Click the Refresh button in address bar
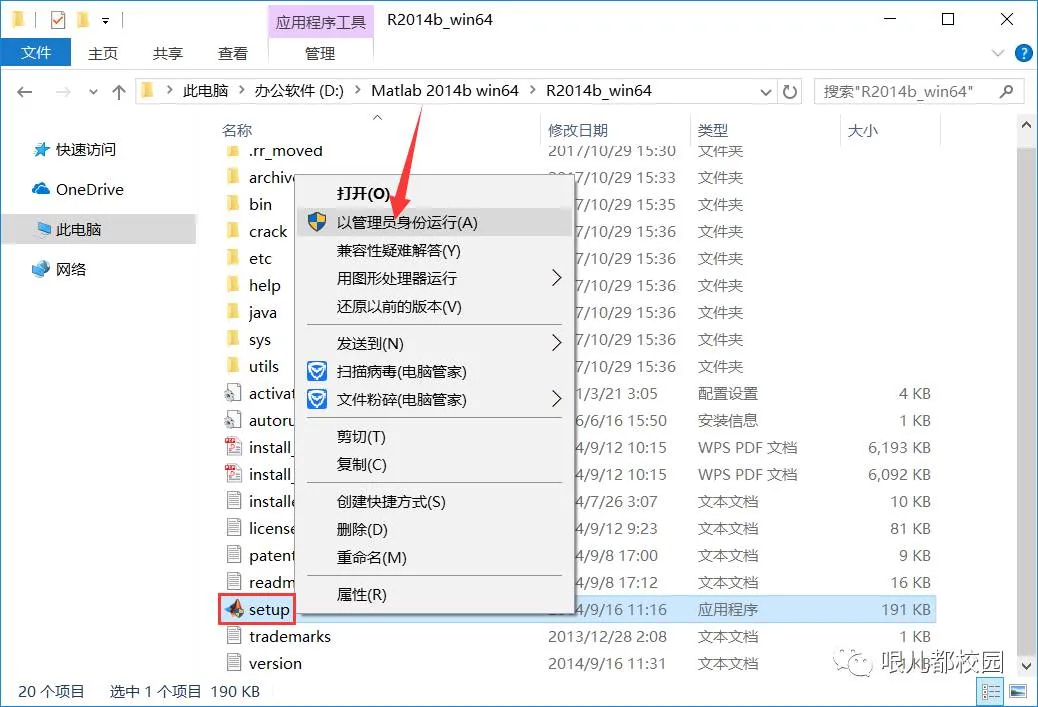This screenshot has height=707, width=1038. click(790, 91)
